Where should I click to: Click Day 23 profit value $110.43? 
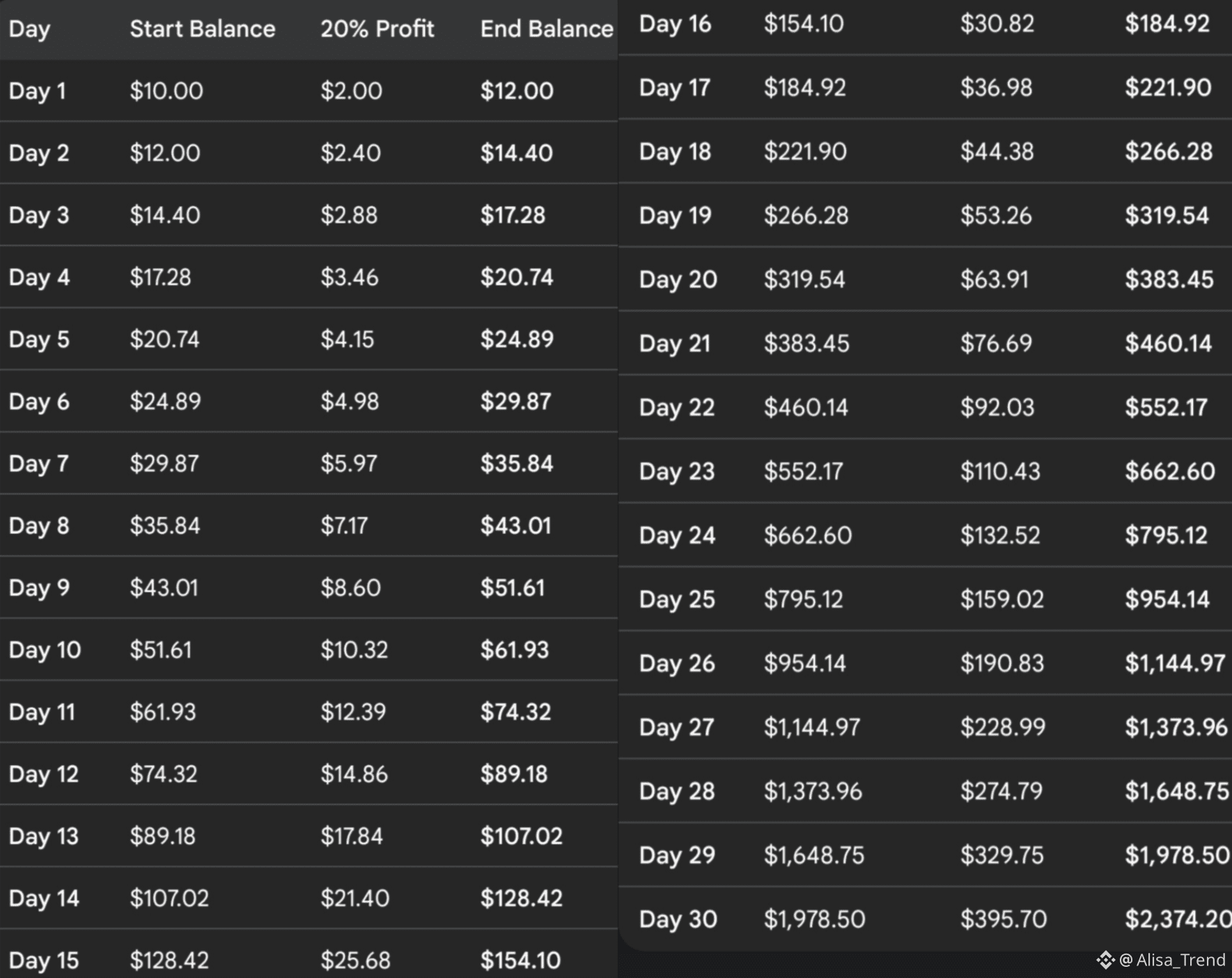[1000, 472]
